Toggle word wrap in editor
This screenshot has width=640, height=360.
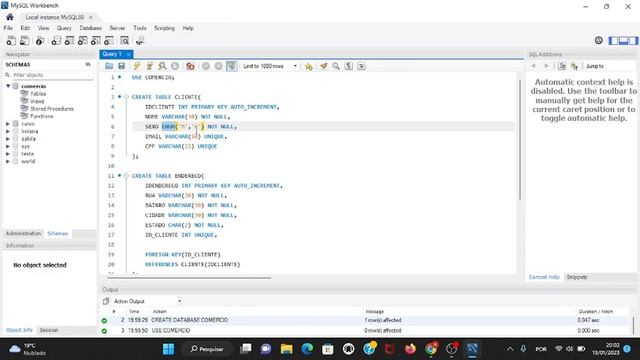tap(361, 66)
